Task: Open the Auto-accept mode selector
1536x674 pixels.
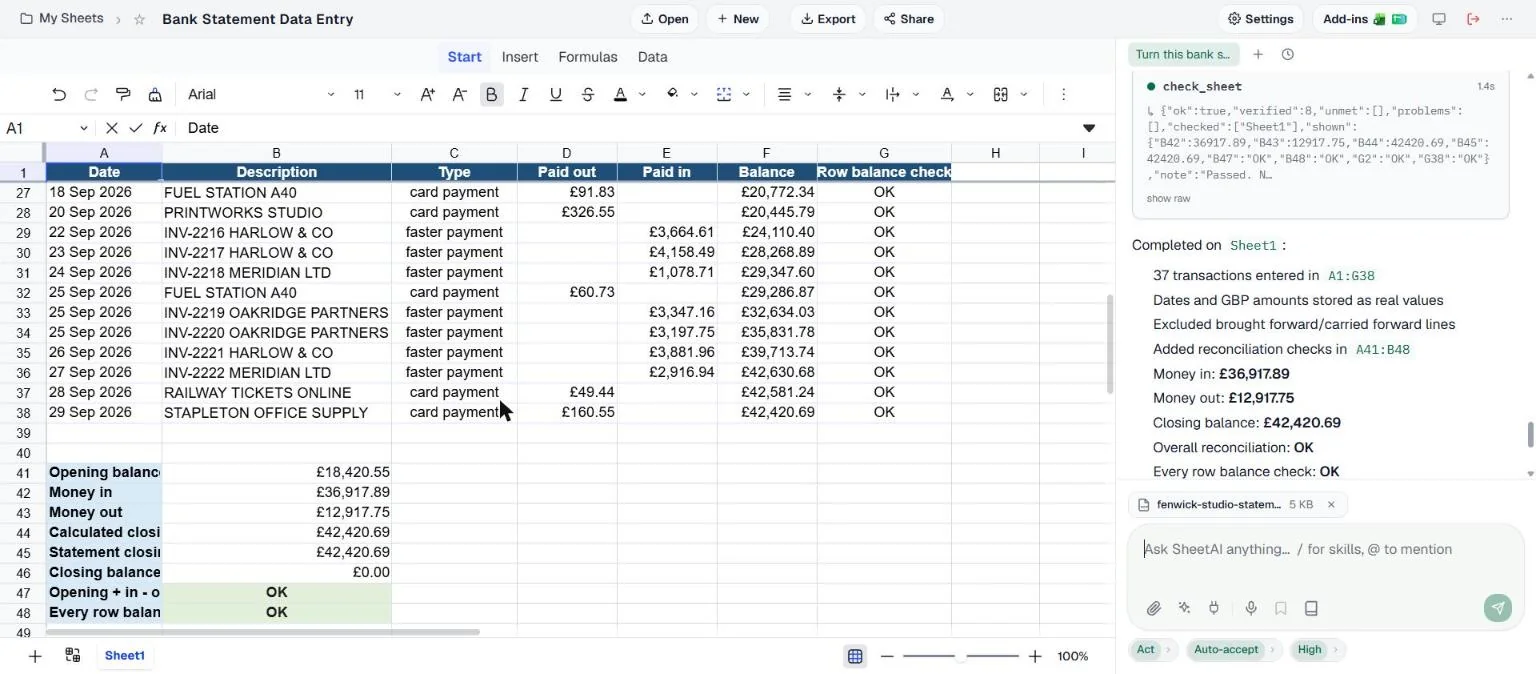Action: point(1232,650)
